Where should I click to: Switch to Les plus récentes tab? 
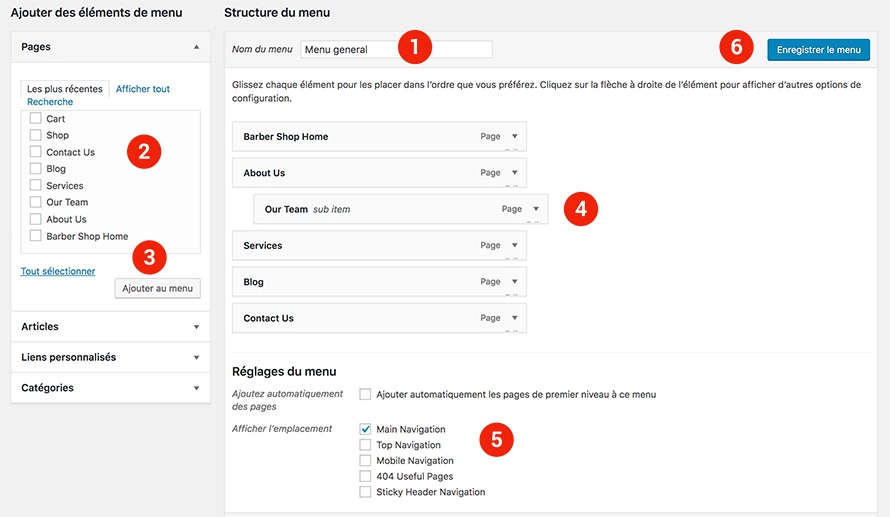tap(65, 89)
